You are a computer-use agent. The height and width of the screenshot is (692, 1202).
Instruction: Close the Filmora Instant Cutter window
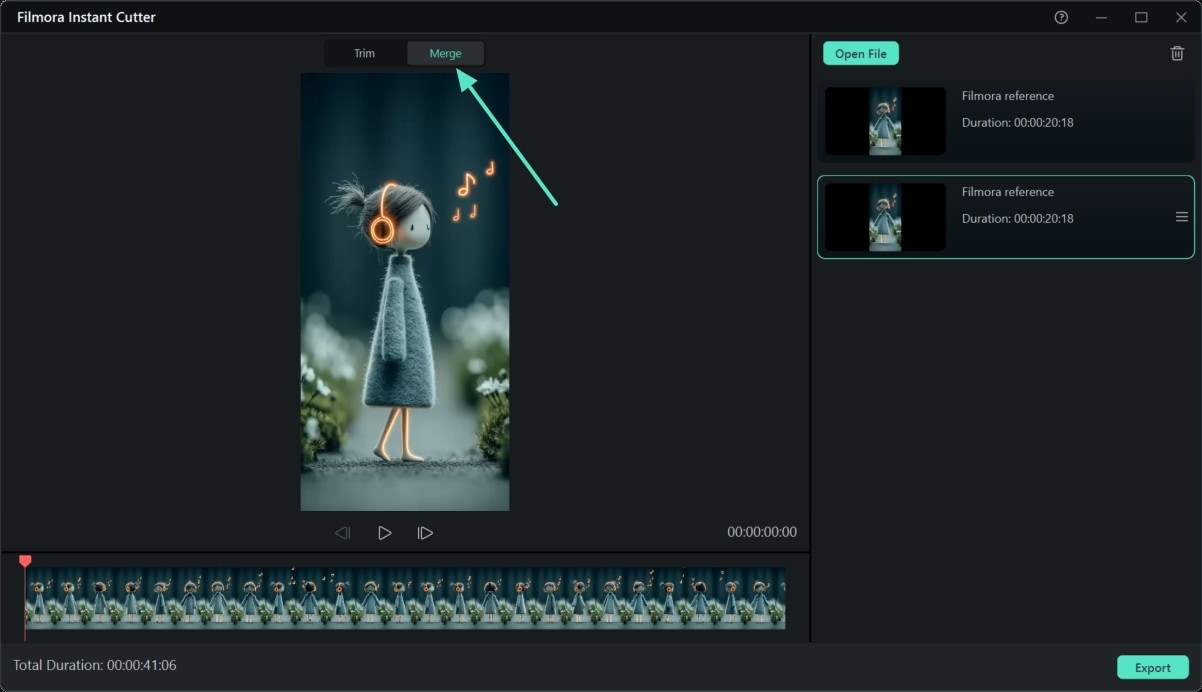pyautogui.click(x=1180, y=17)
